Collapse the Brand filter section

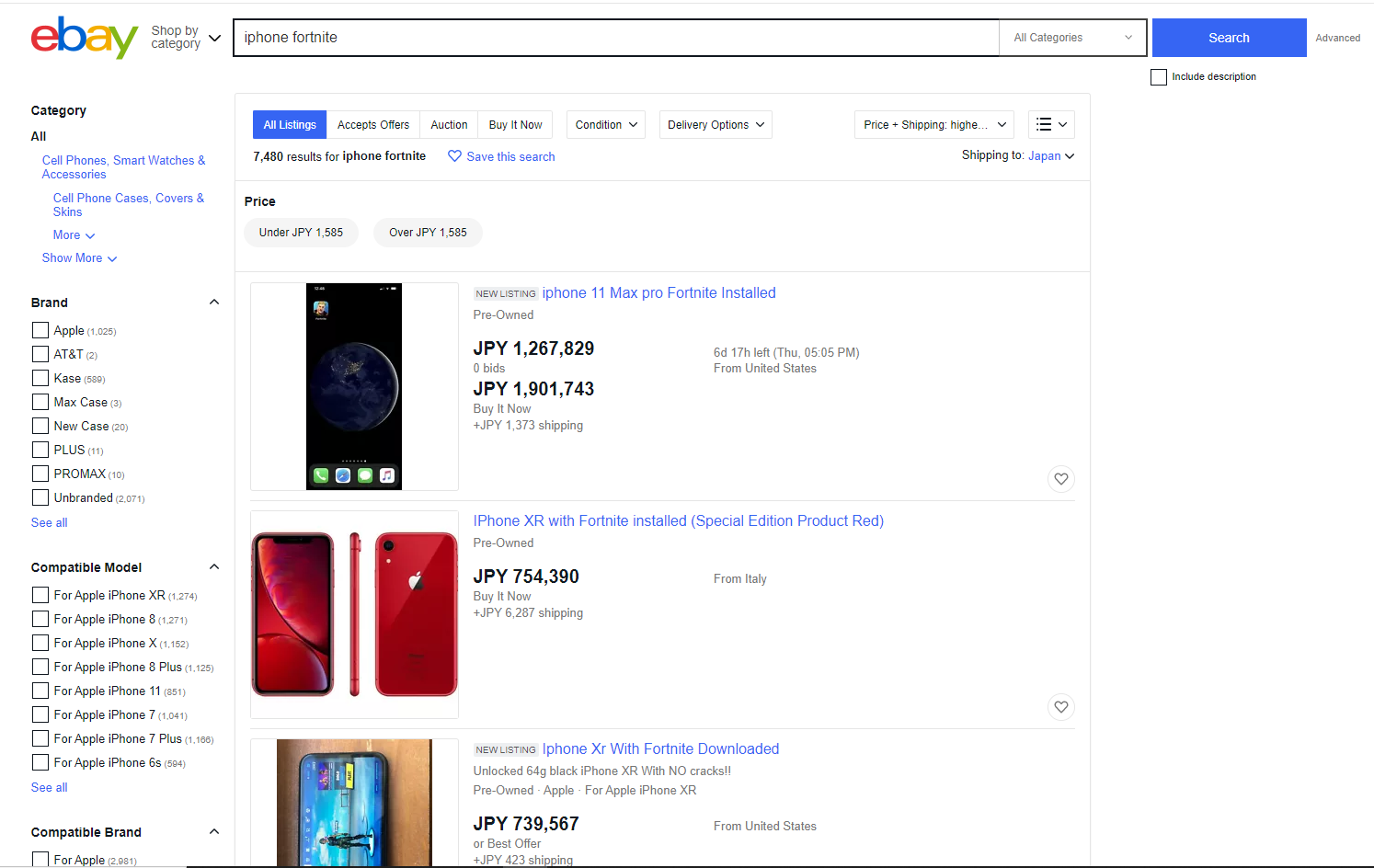coord(214,303)
